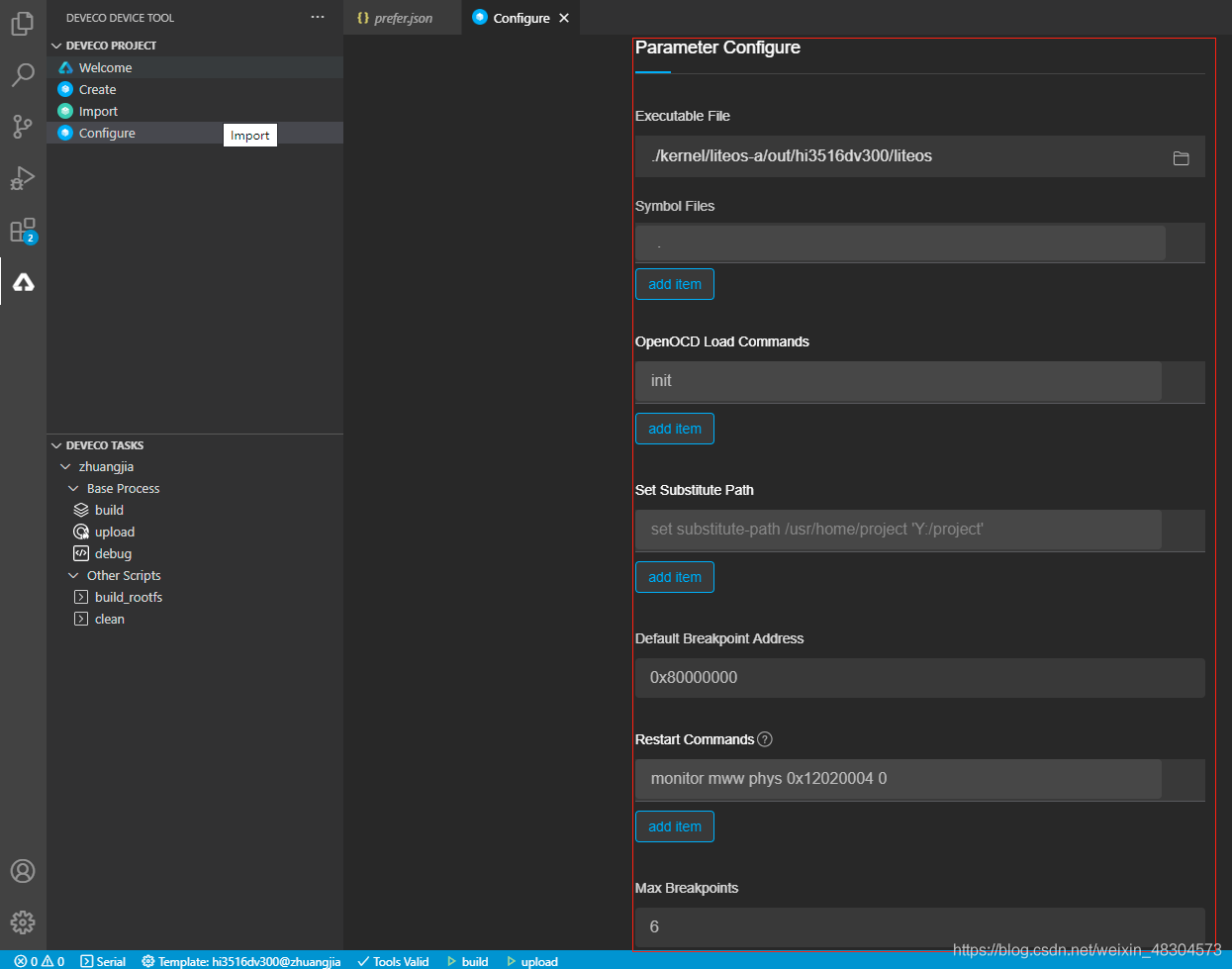Click the Restart Commands monitor mww field
Viewport: 1232px width, 969px height.
[x=899, y=779]
